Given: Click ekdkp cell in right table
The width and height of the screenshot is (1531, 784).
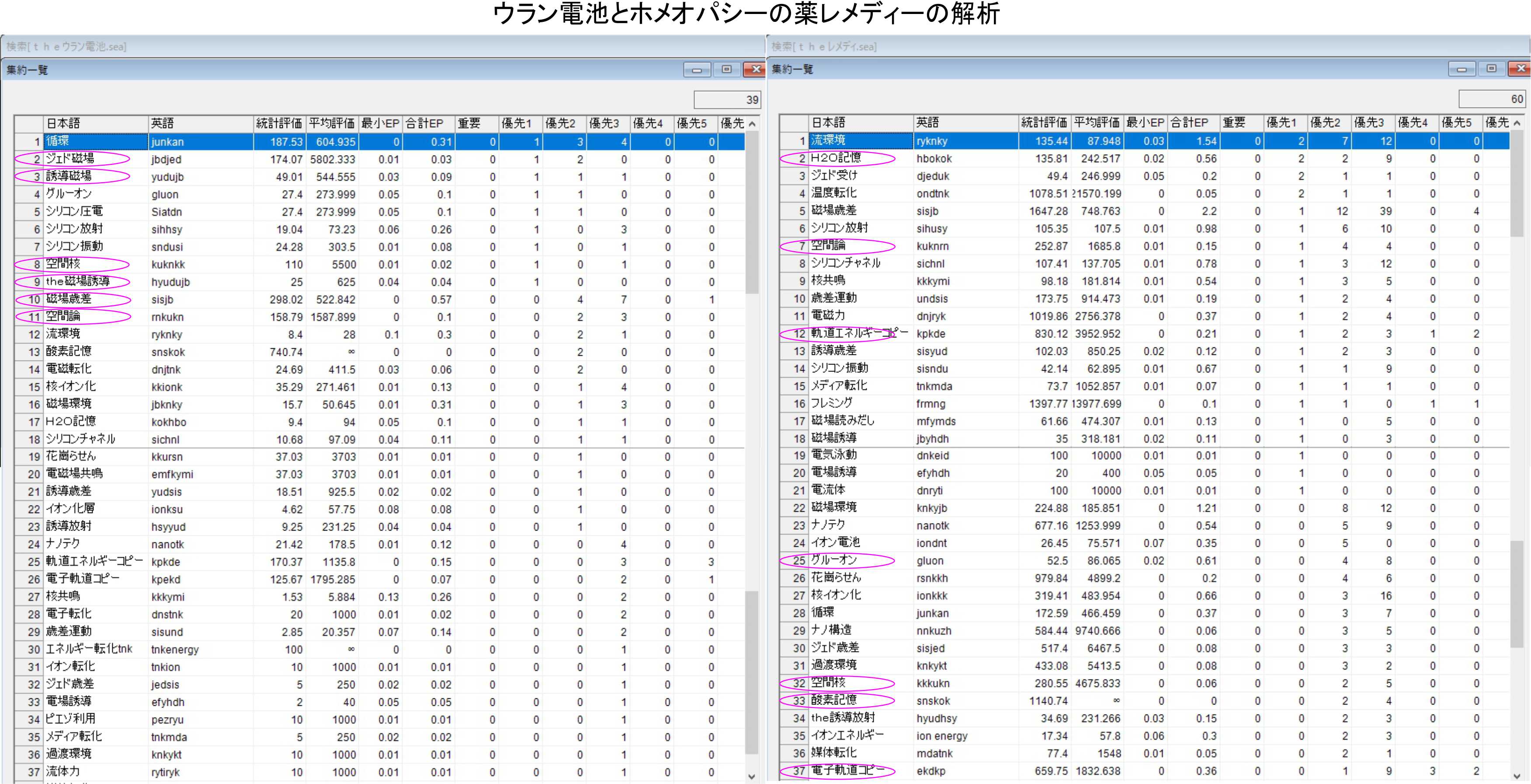Looking at the screenshot, I should click(966, 771).
